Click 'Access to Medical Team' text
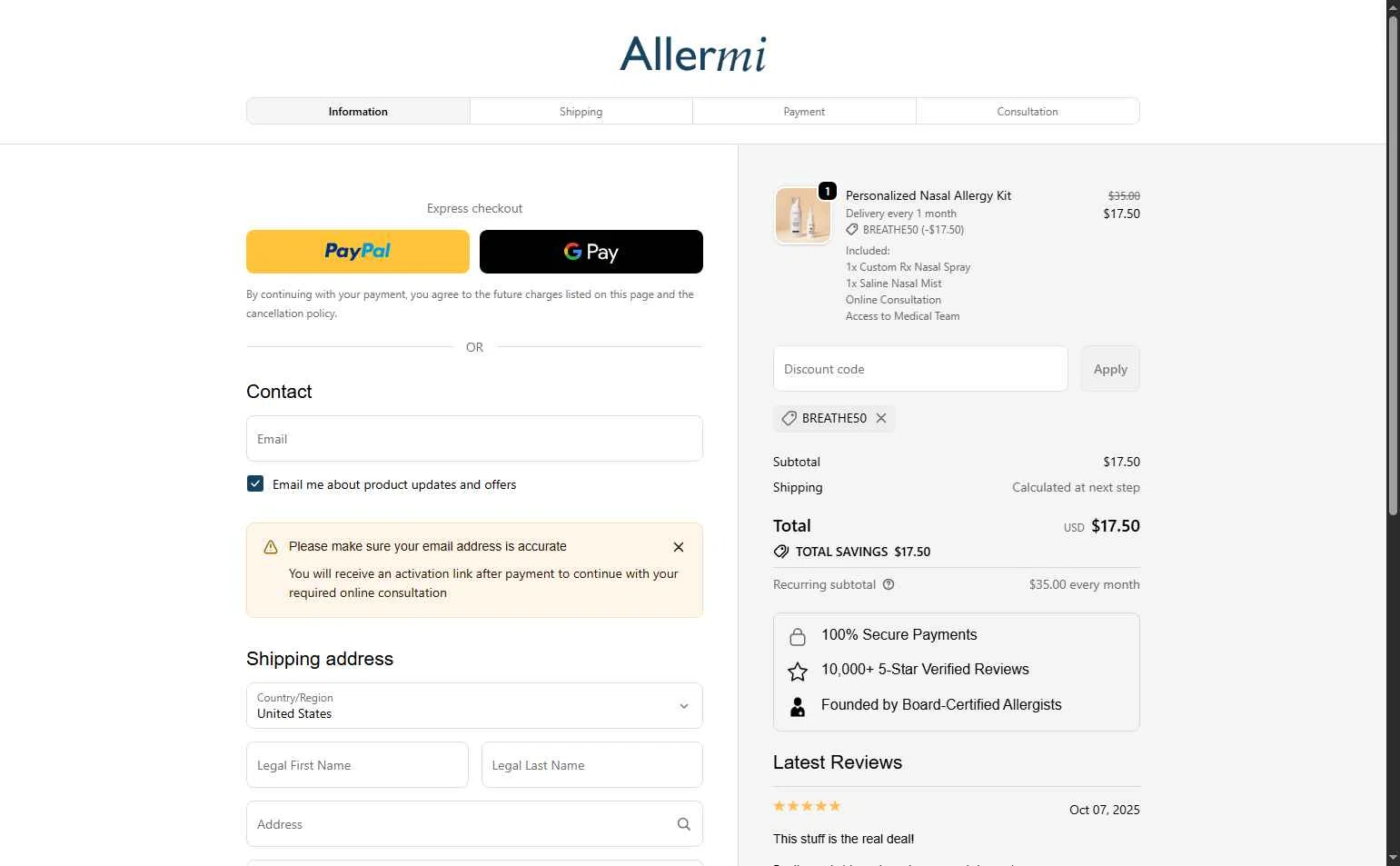Image resolution: width=1400 pixels, height=866 pixels. pyautogui.click(x=903, y=316)
